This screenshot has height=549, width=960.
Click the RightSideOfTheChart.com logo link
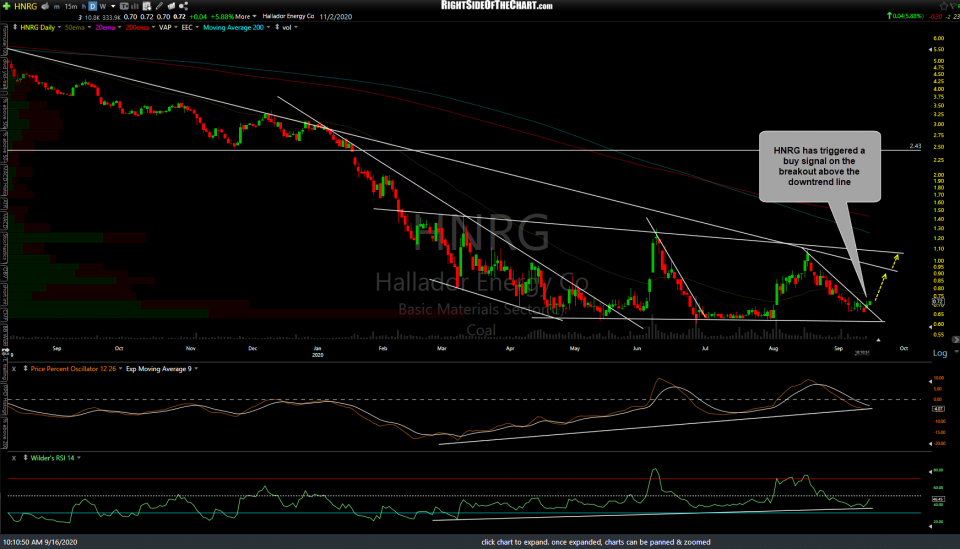click(497, 6)
